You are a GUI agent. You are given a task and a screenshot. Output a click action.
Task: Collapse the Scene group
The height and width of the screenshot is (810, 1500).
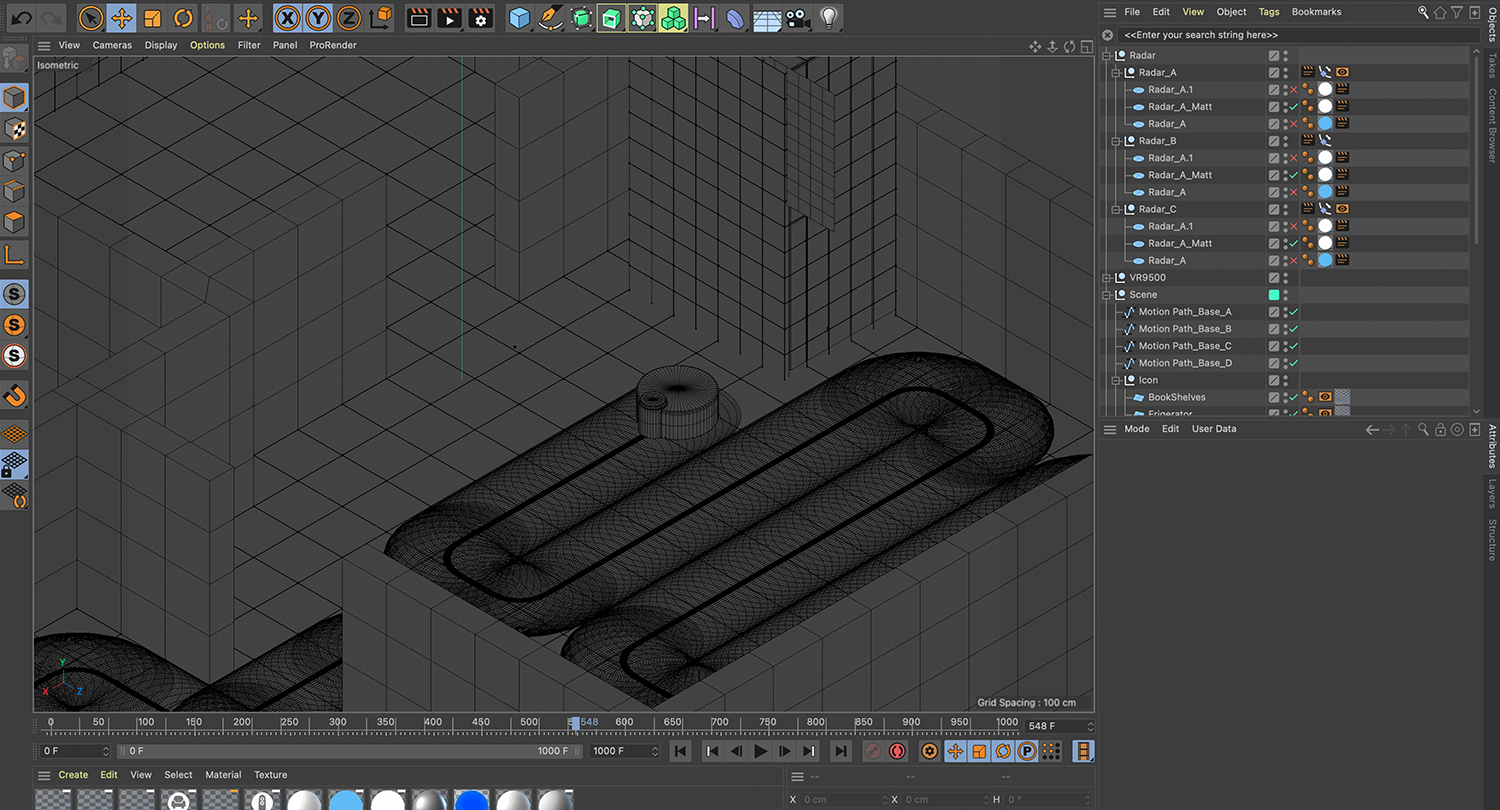pyautogui.click(x=1107, y=295)
